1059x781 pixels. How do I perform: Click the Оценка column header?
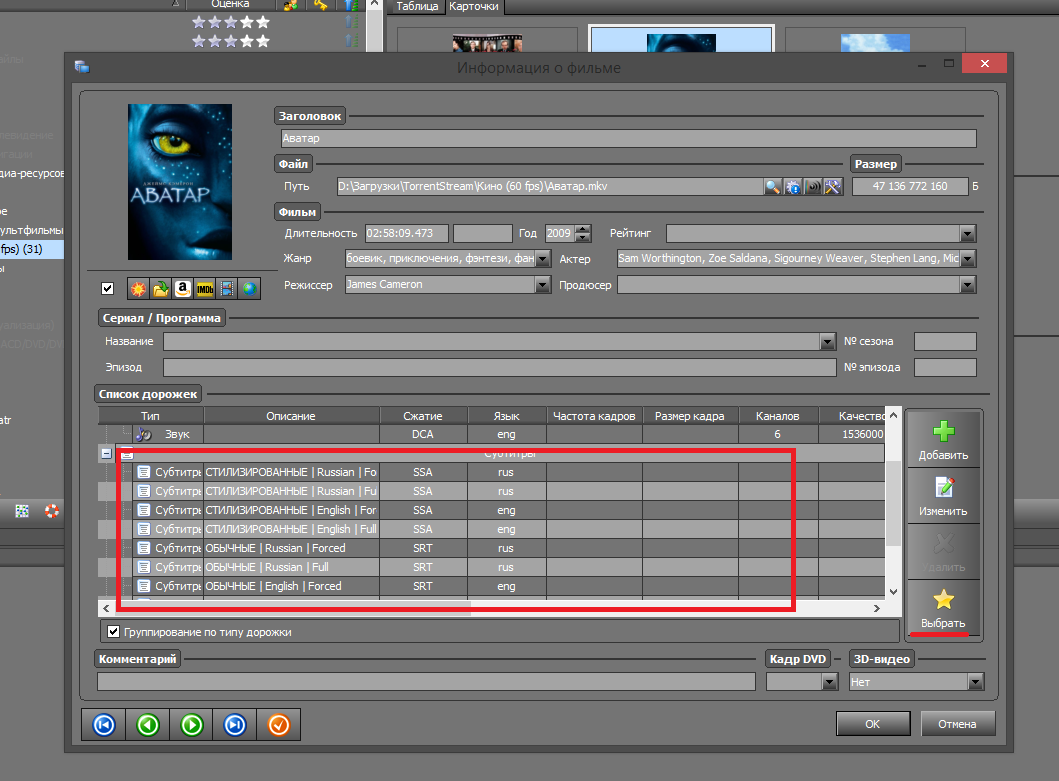click(x=230, y=4)
